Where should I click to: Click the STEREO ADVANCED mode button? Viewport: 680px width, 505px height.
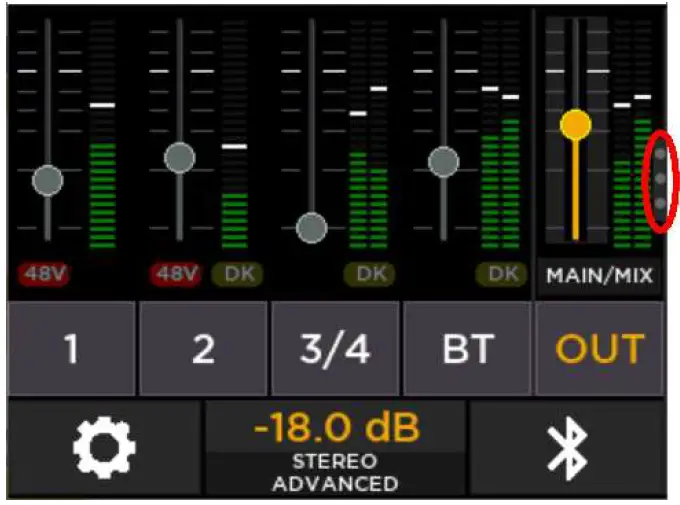tap(335, 473)
